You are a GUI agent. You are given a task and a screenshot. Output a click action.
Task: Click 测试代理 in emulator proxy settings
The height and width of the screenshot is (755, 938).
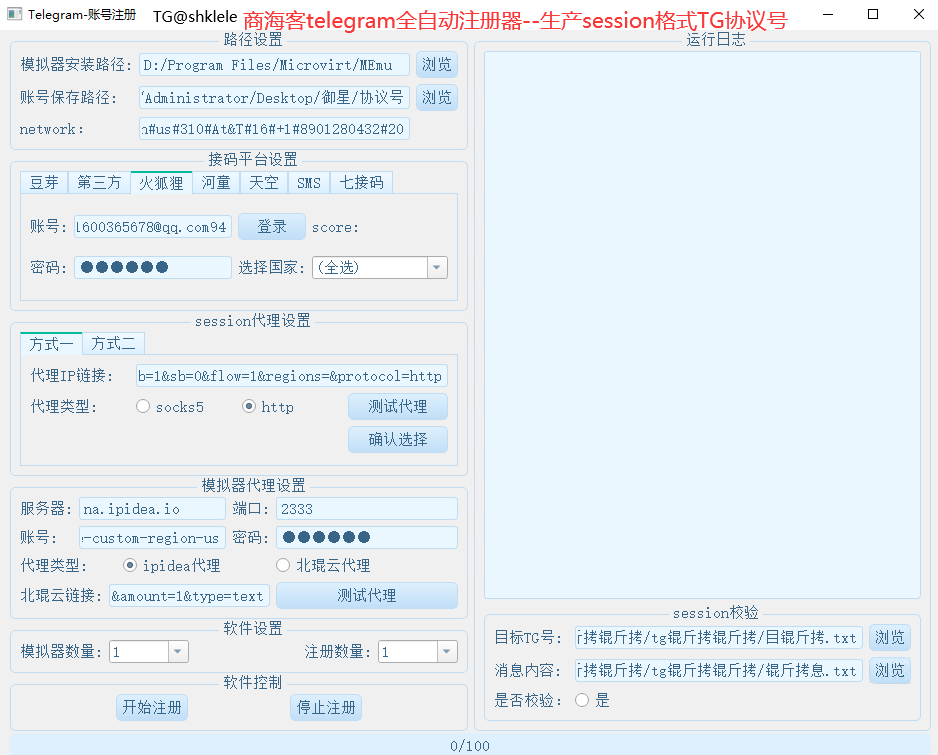click(367, 596)
